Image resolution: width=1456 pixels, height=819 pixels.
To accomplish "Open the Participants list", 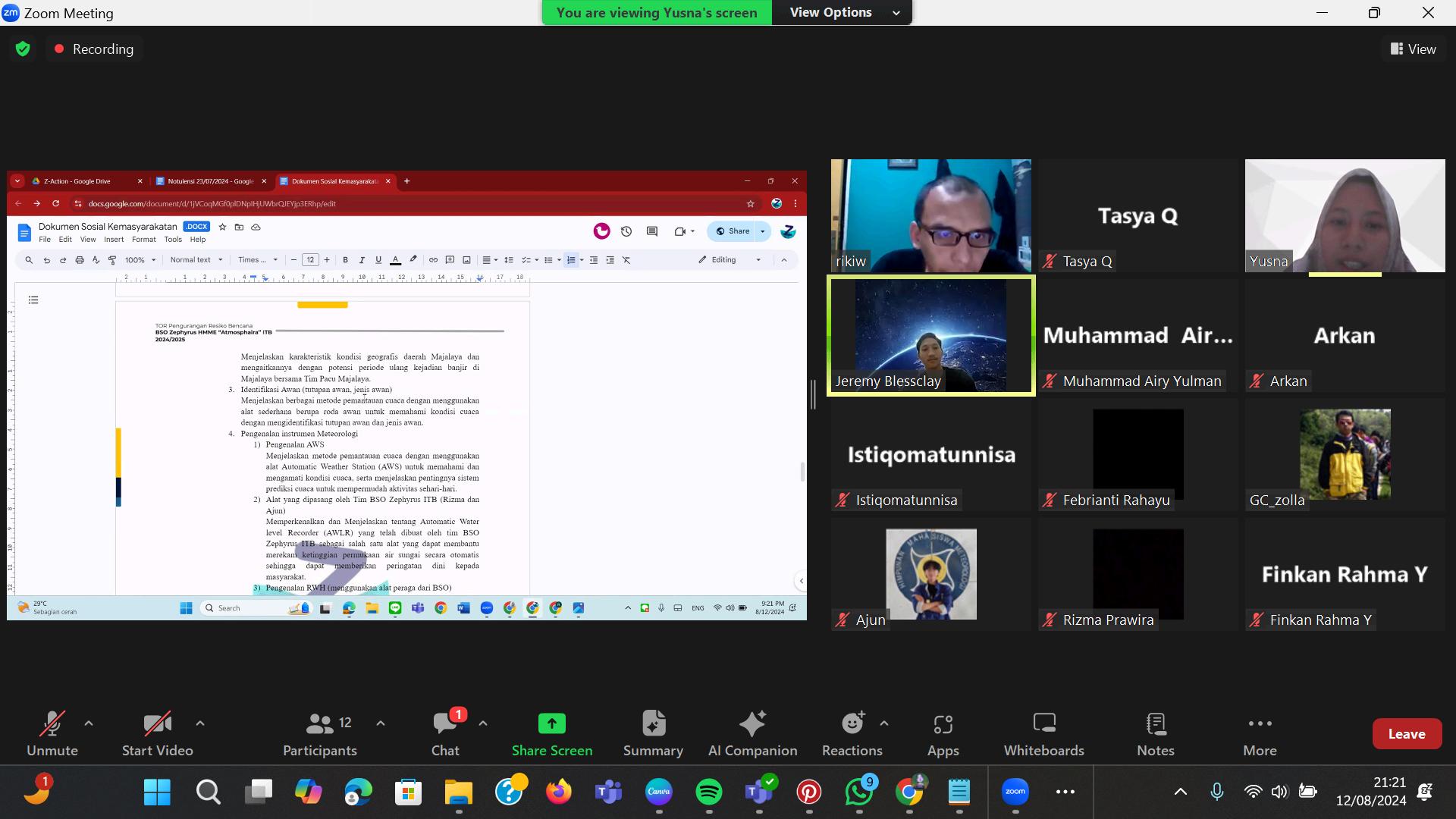I will [319, 733].
